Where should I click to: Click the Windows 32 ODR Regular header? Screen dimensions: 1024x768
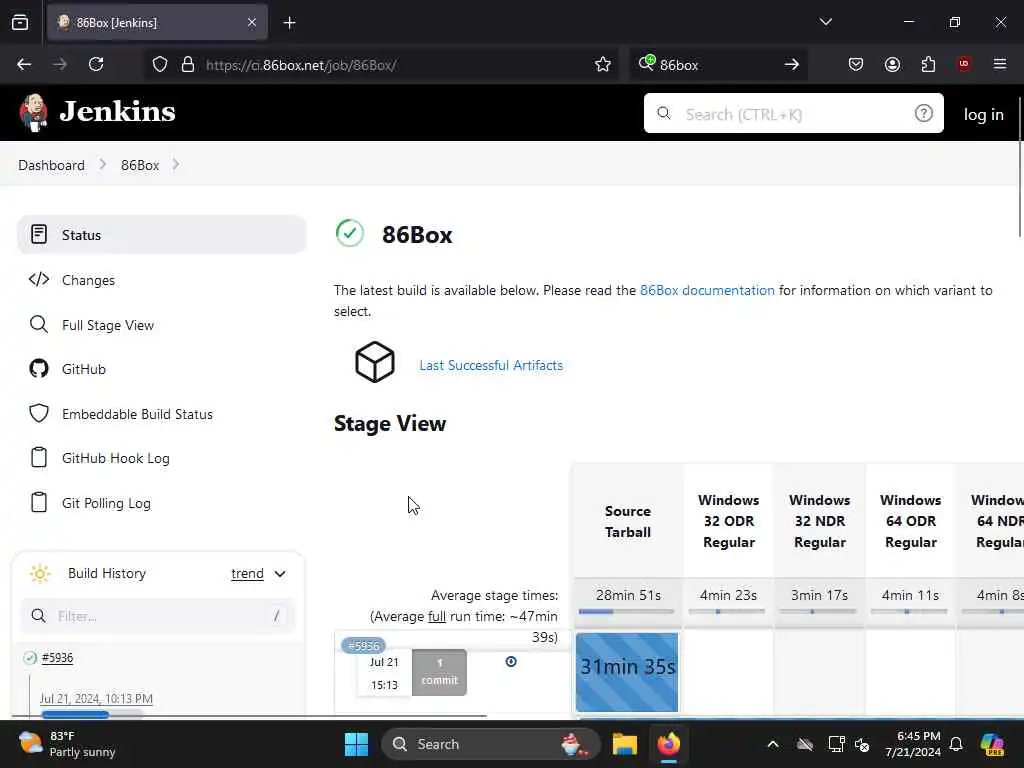729,521
